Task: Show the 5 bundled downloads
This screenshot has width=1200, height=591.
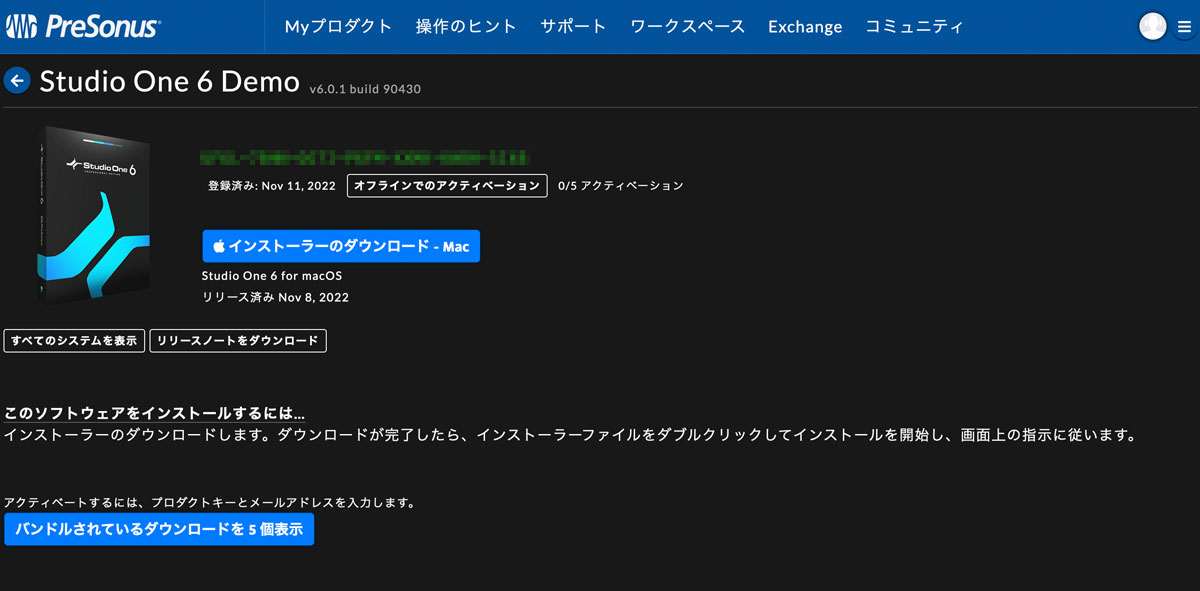Action: 159,529
